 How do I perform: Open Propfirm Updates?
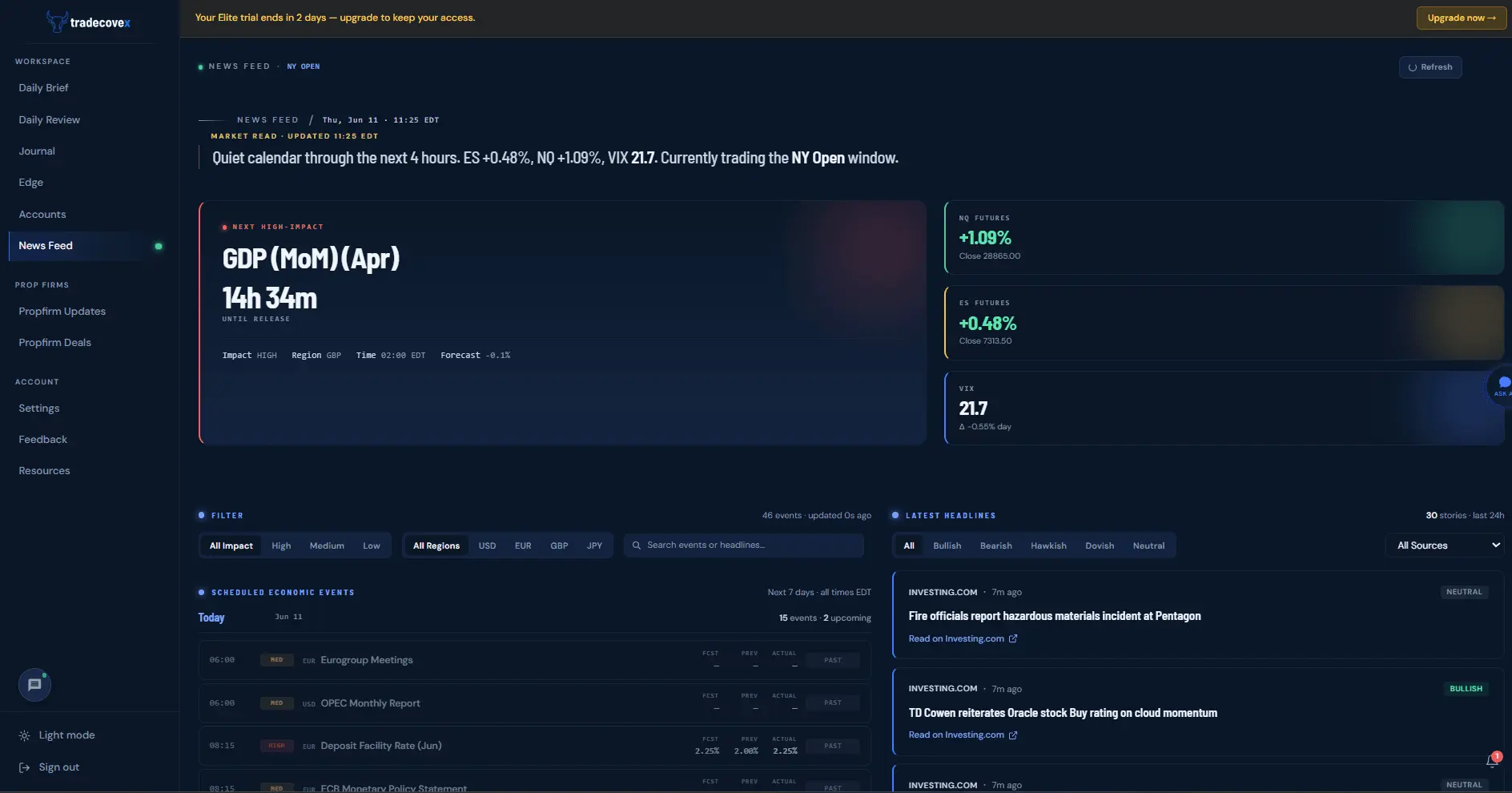point(62,311)
